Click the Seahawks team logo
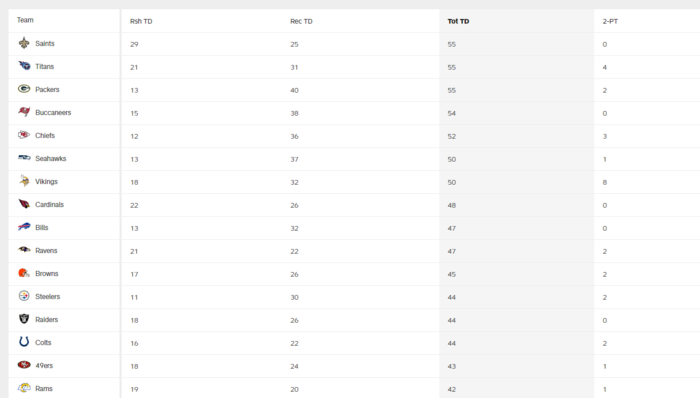Image resolution: width=700 pixels, height=398 pixels. 24,158
